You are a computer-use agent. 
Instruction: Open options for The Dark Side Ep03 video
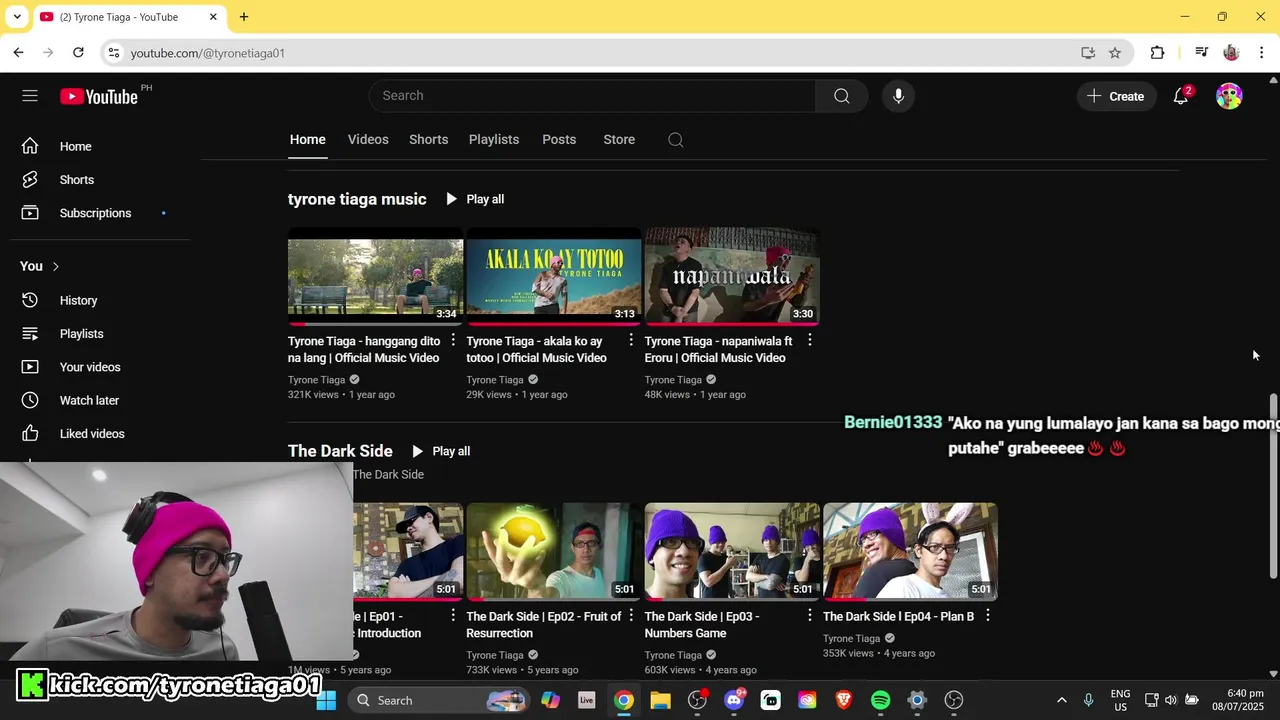point(809,616)
